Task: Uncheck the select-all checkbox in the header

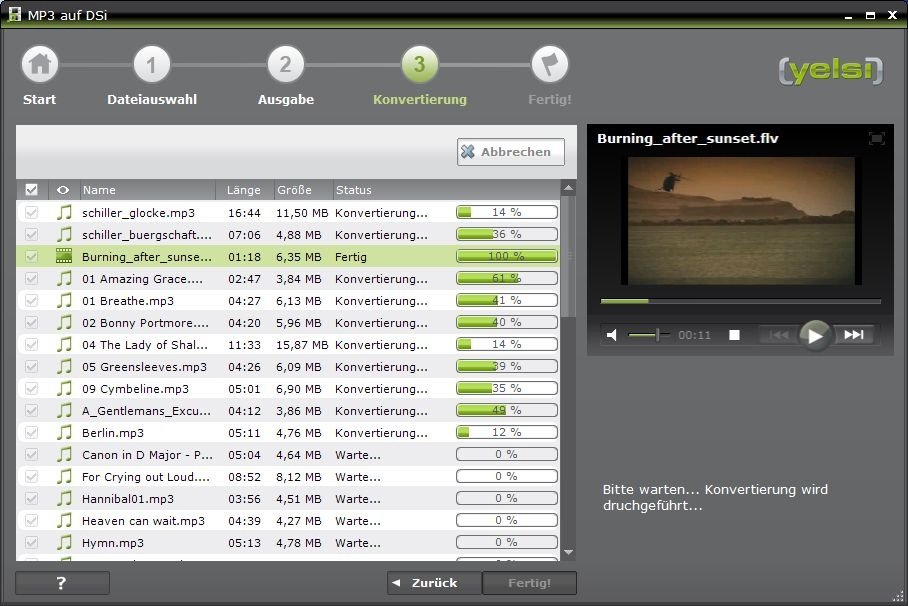Action: [31, 189]
